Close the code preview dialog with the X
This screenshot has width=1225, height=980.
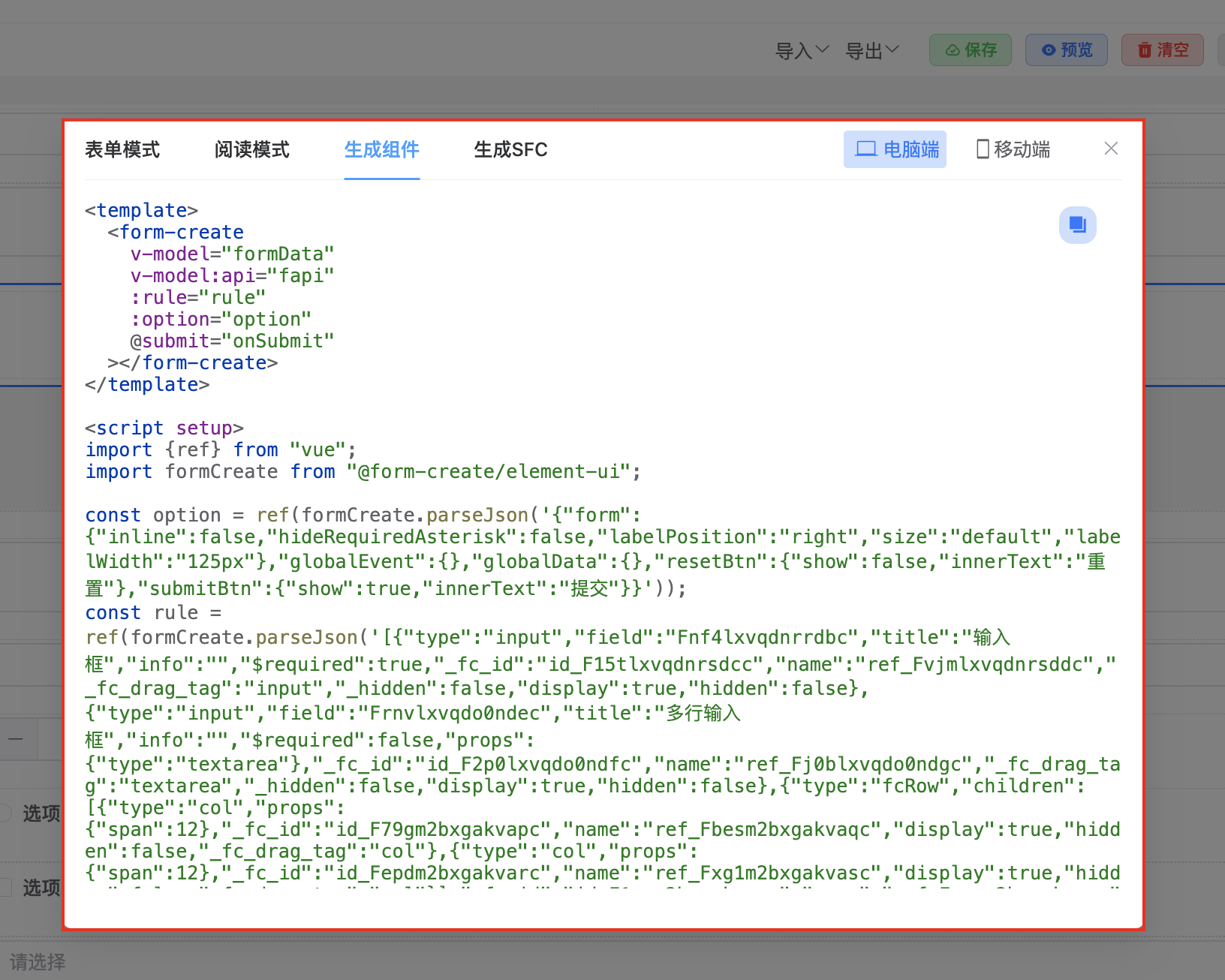pos(1111,149)
